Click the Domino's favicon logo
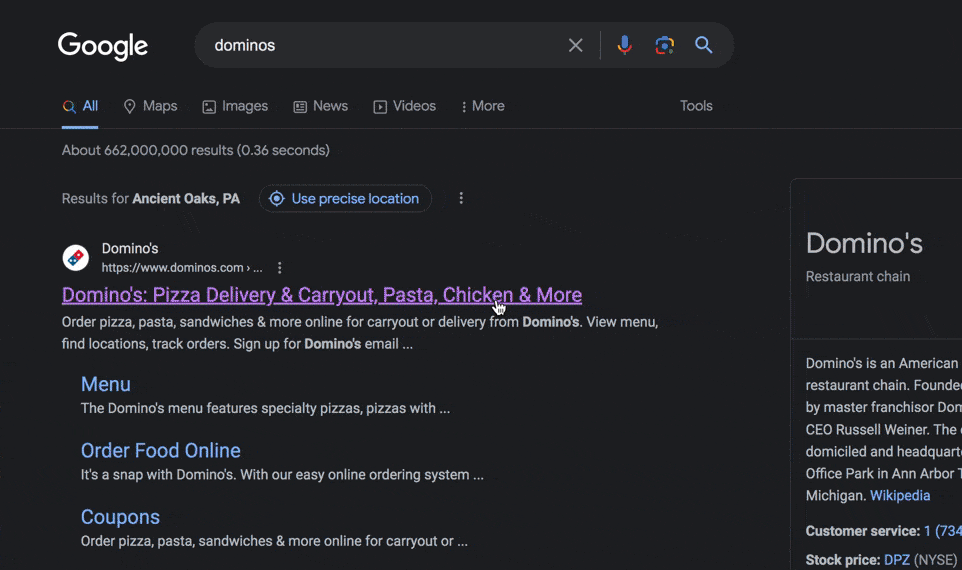The width and height of the screenshot is (962, 570). pos(75,258)
